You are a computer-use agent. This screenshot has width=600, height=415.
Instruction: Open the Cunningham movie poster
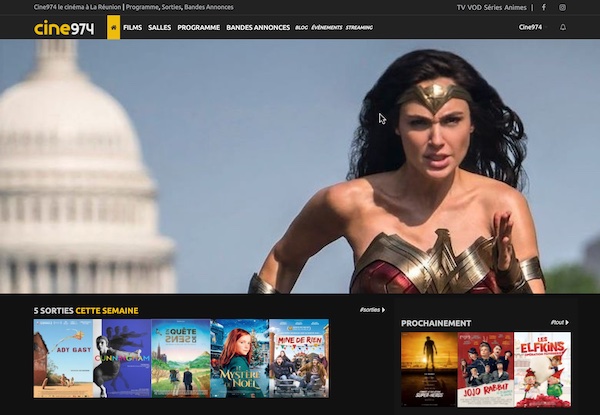coord(122,358)
